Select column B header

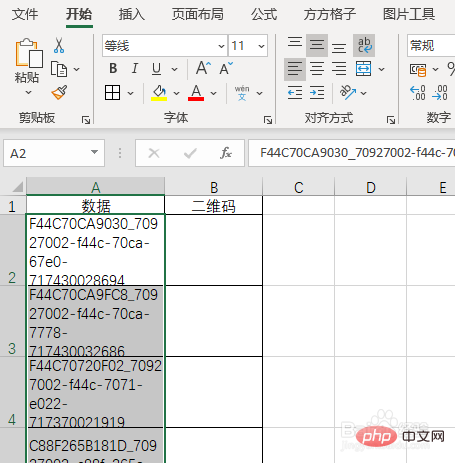pos(214,187)
